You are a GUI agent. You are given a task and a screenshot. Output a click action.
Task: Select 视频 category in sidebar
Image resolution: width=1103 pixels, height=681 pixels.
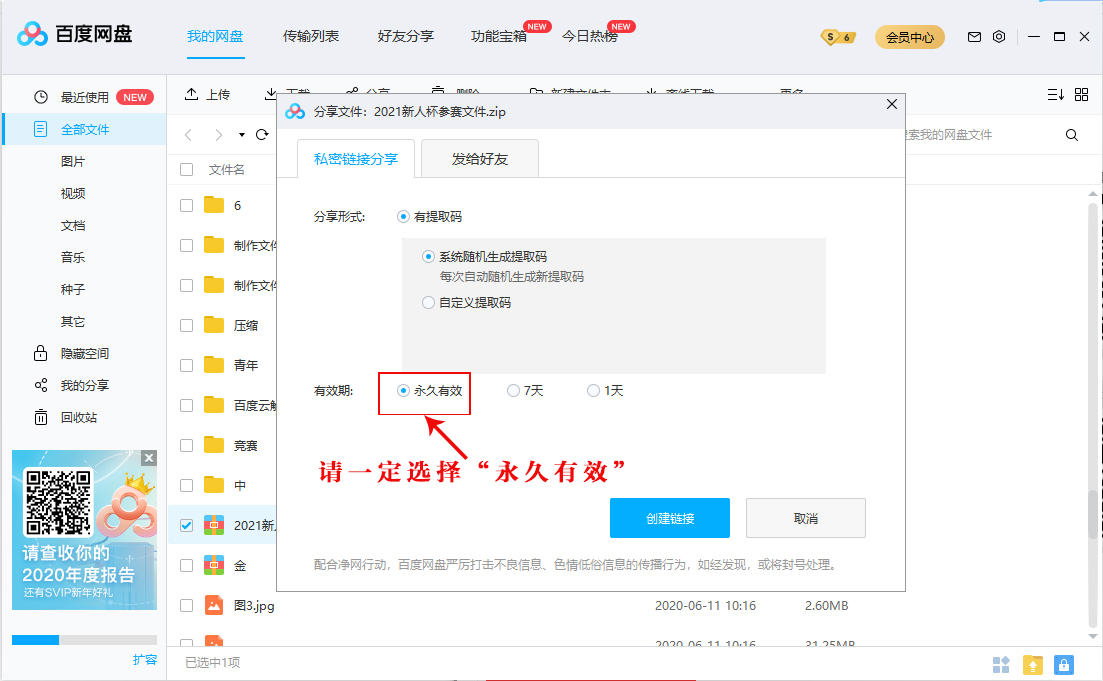coord(73,193)
